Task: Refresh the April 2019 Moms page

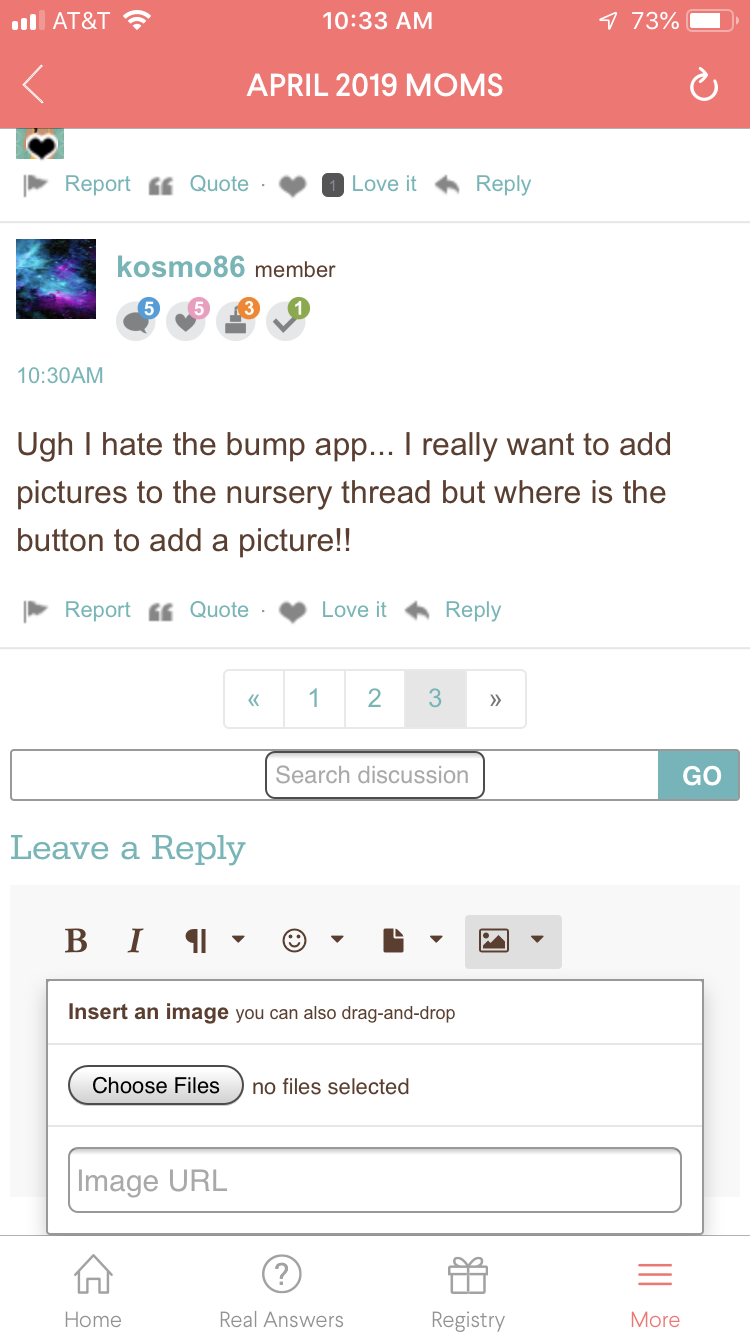Action: [704, 86]
